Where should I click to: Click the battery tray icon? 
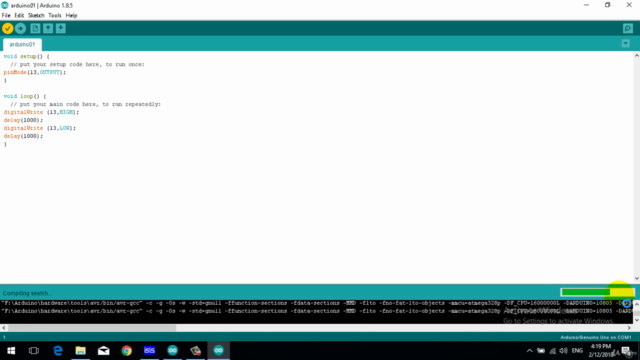coord(541,351)
